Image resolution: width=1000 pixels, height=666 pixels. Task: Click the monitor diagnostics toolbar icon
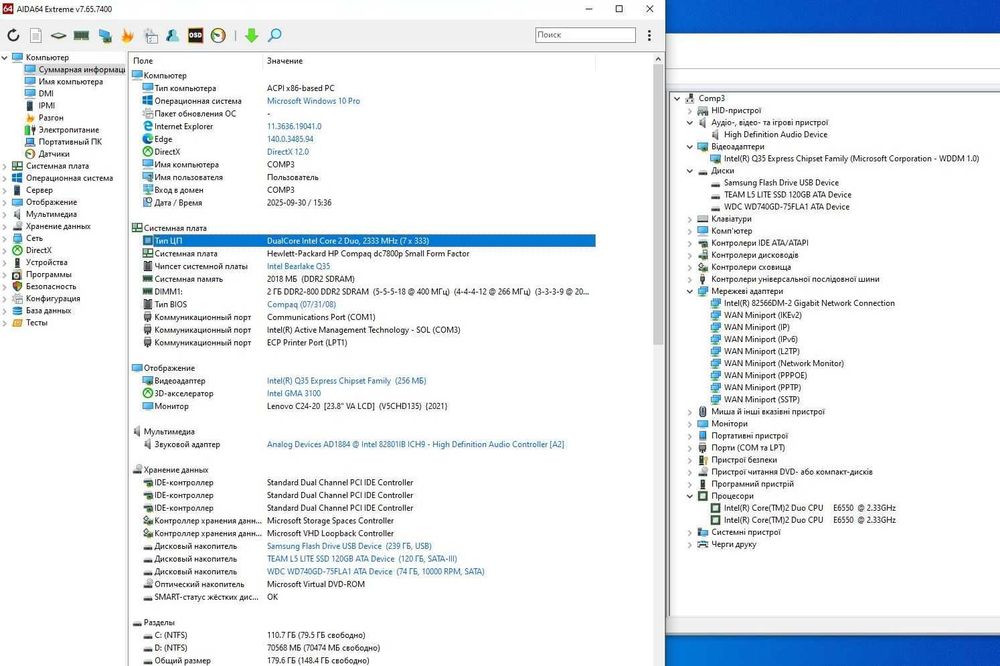click(105, 36)
